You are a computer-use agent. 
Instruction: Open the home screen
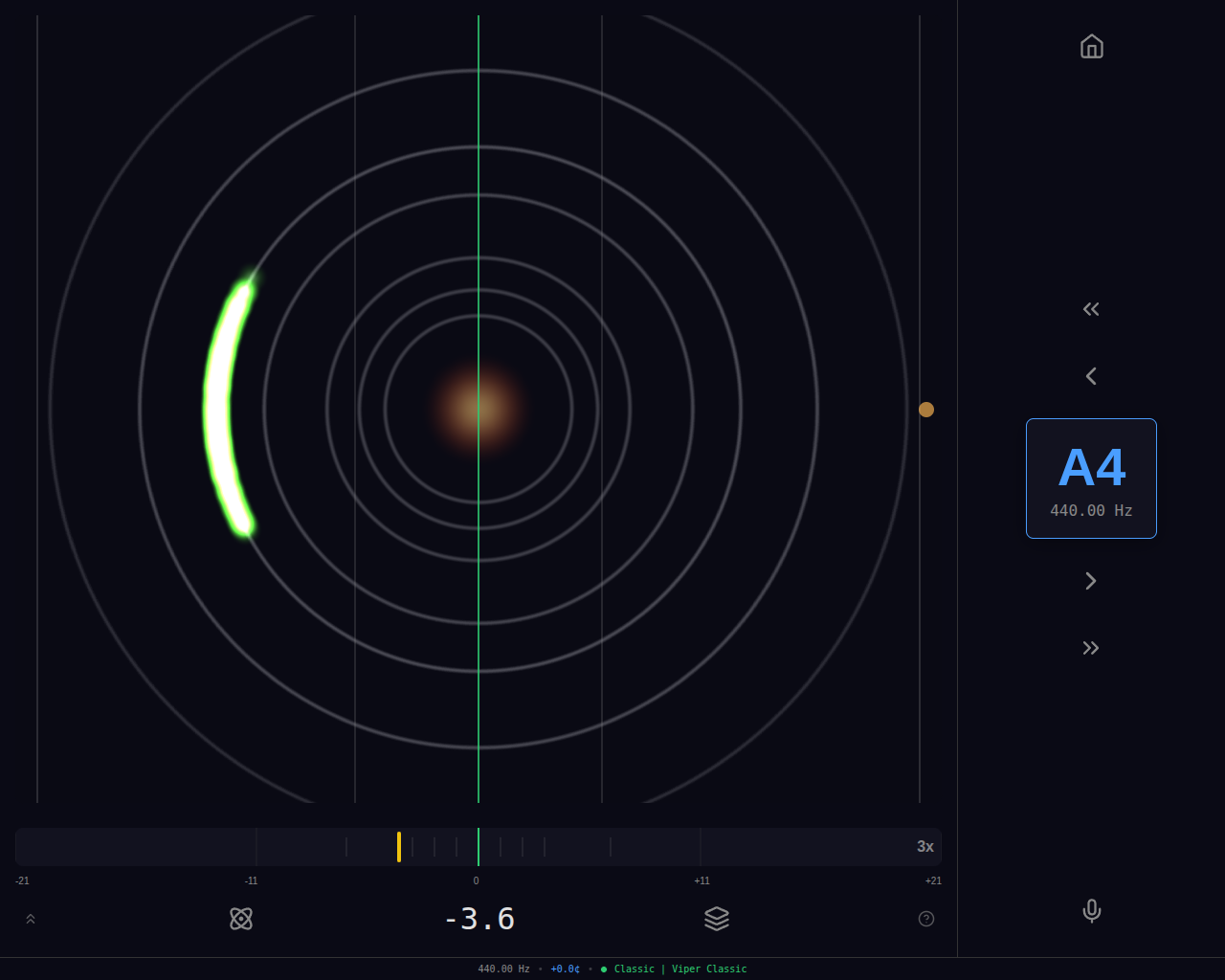[x=1091, y=46]
